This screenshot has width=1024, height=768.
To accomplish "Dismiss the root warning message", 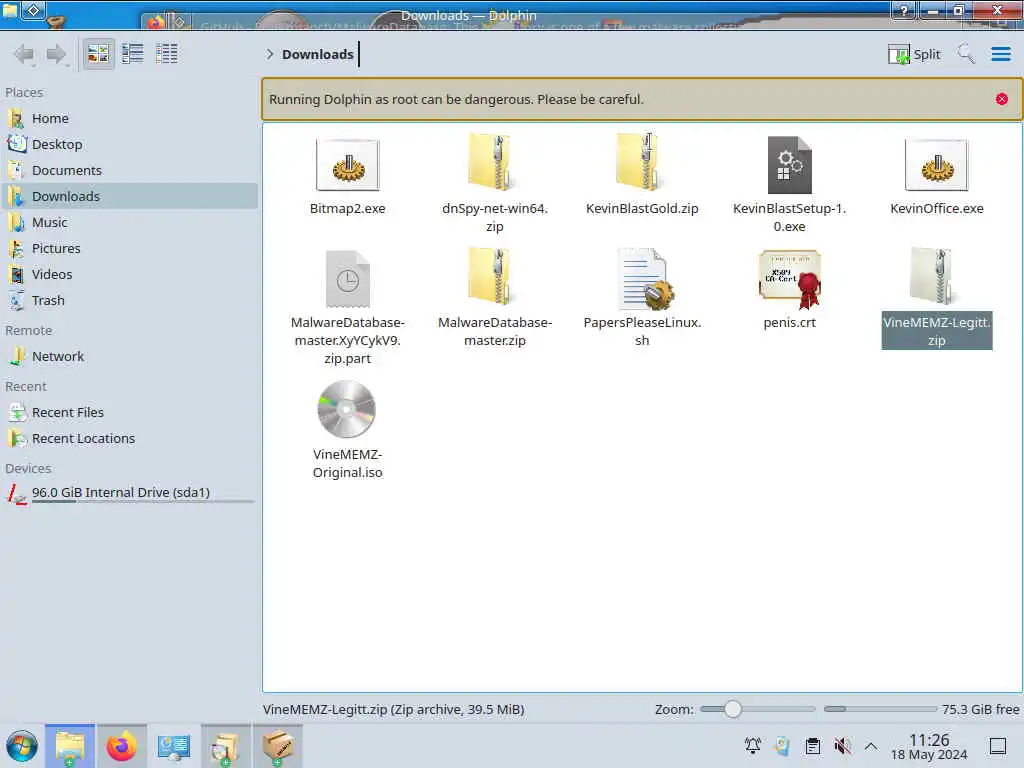I will pos(1001,99).
